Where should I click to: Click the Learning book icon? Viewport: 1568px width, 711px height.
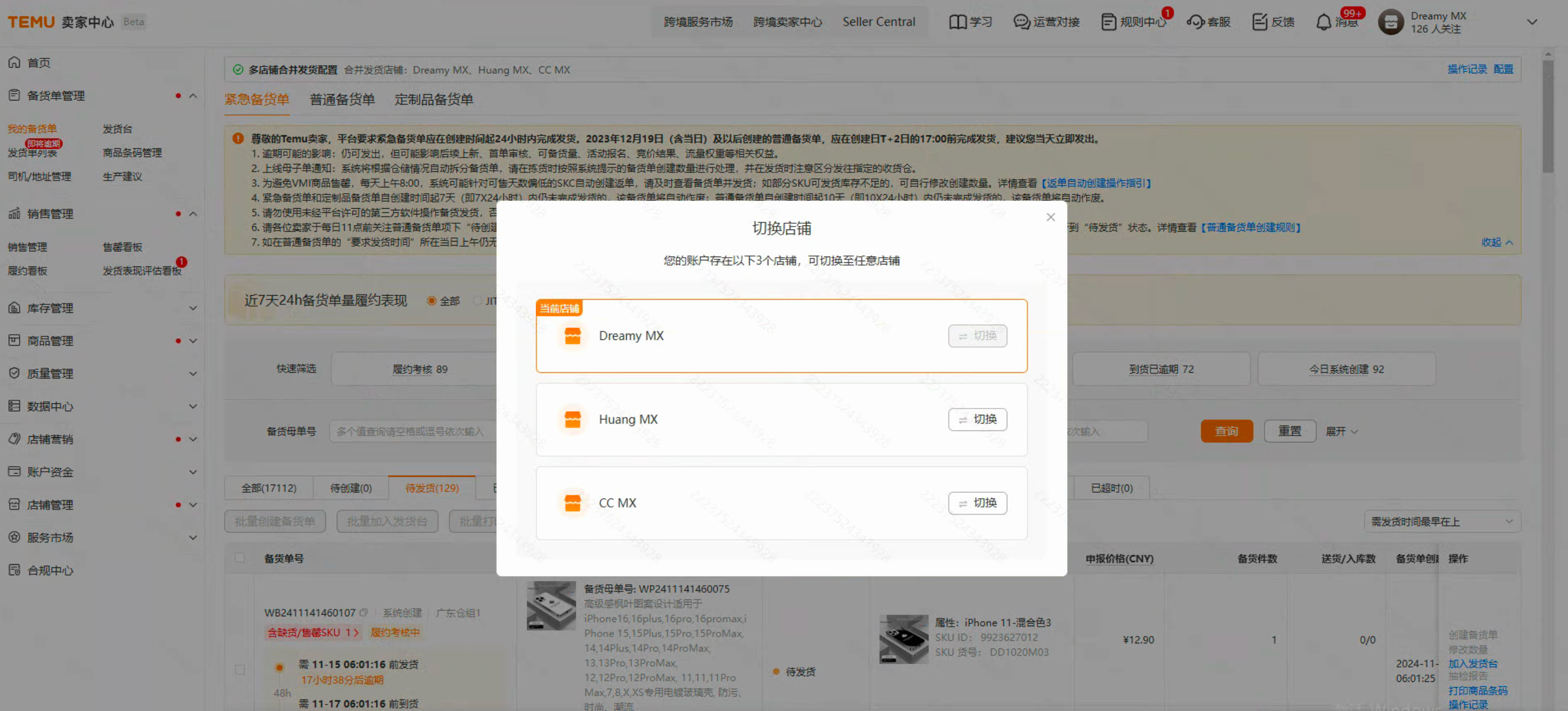click(x=957, y=22)
